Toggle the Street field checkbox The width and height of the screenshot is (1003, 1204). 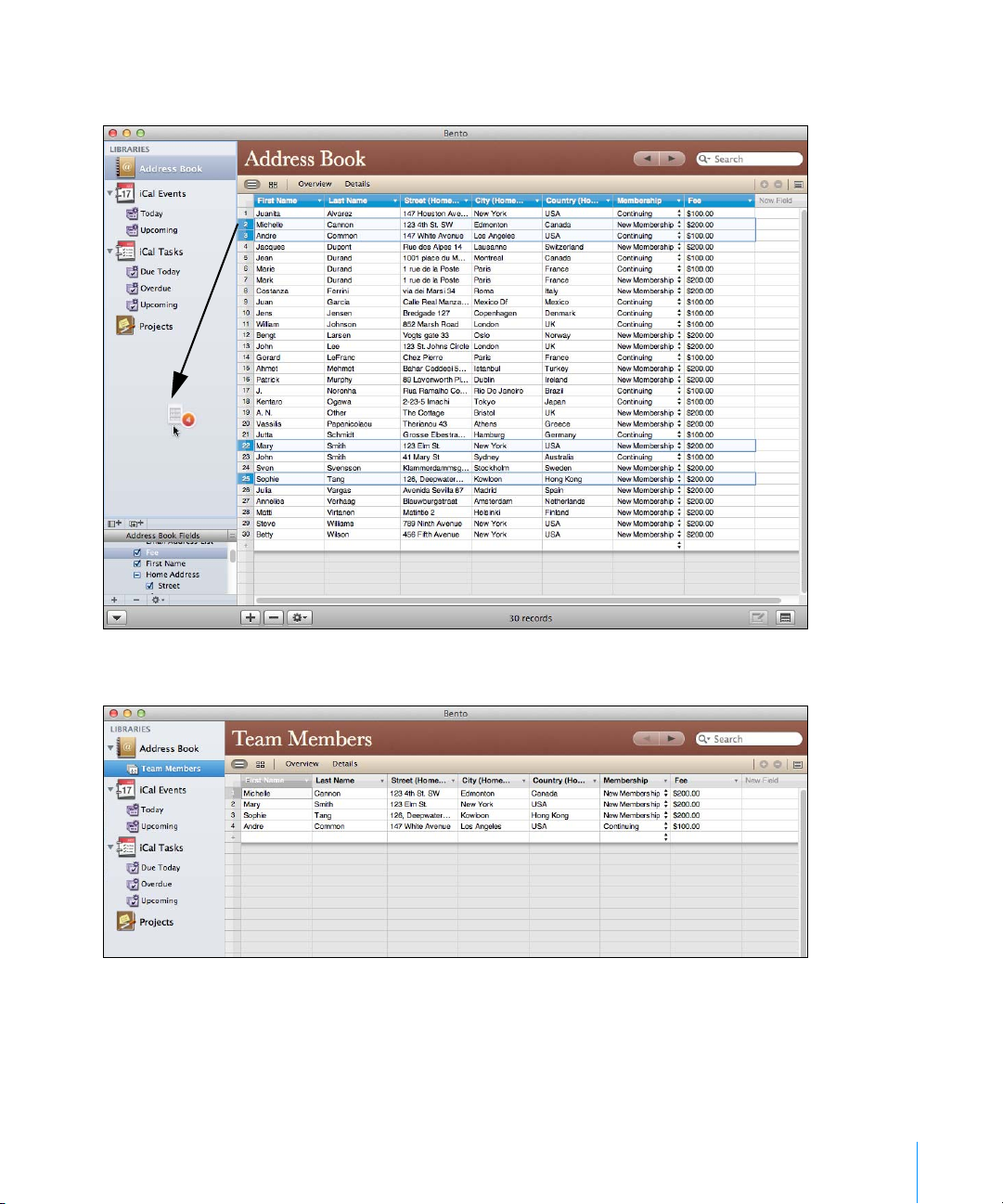[149, 586]
